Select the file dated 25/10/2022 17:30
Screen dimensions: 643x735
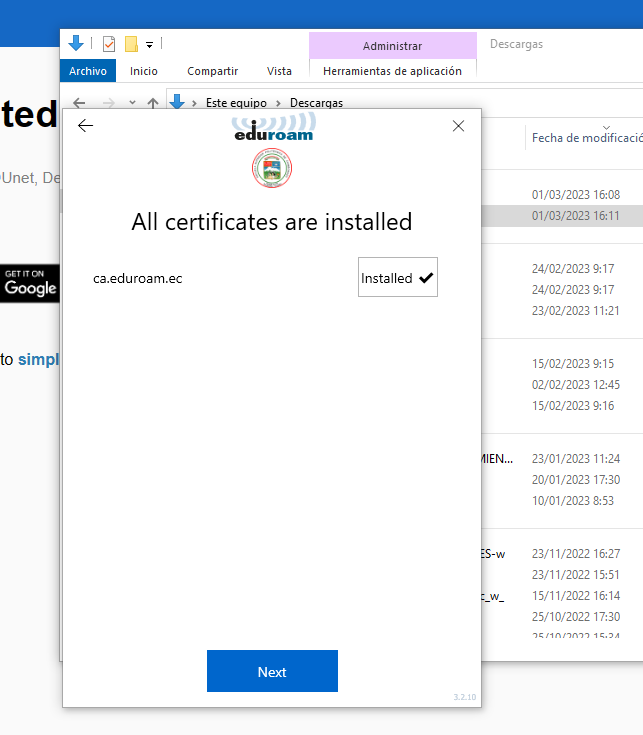(576, 617)
